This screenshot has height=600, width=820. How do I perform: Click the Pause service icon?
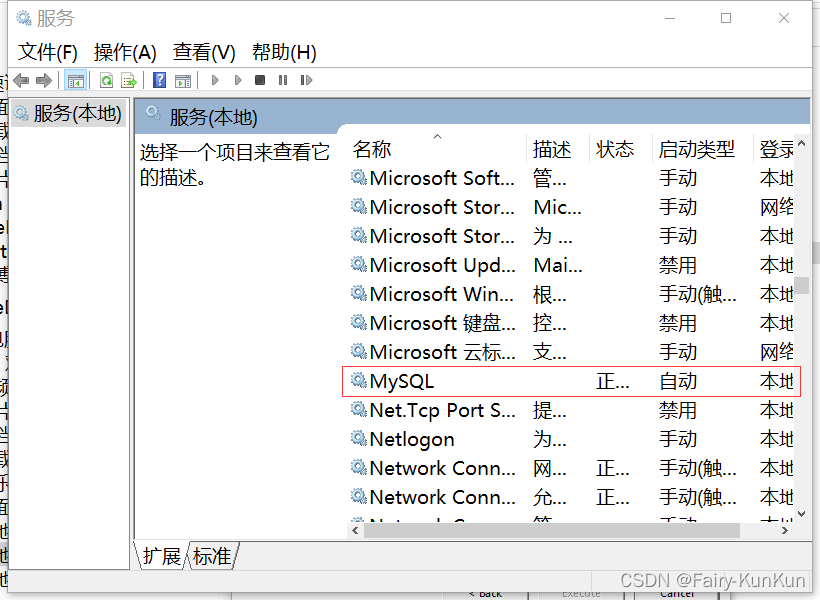tap(283, 80)
